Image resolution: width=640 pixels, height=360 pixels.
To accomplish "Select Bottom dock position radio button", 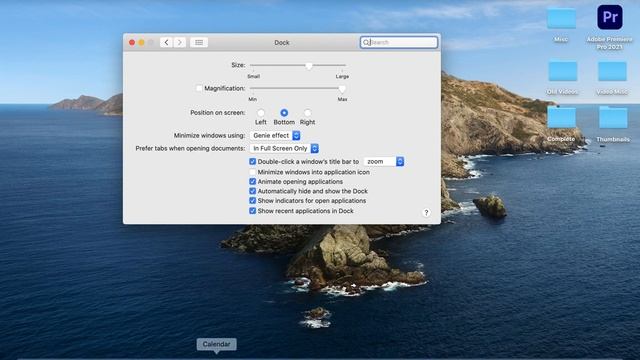I will point(284,113).
